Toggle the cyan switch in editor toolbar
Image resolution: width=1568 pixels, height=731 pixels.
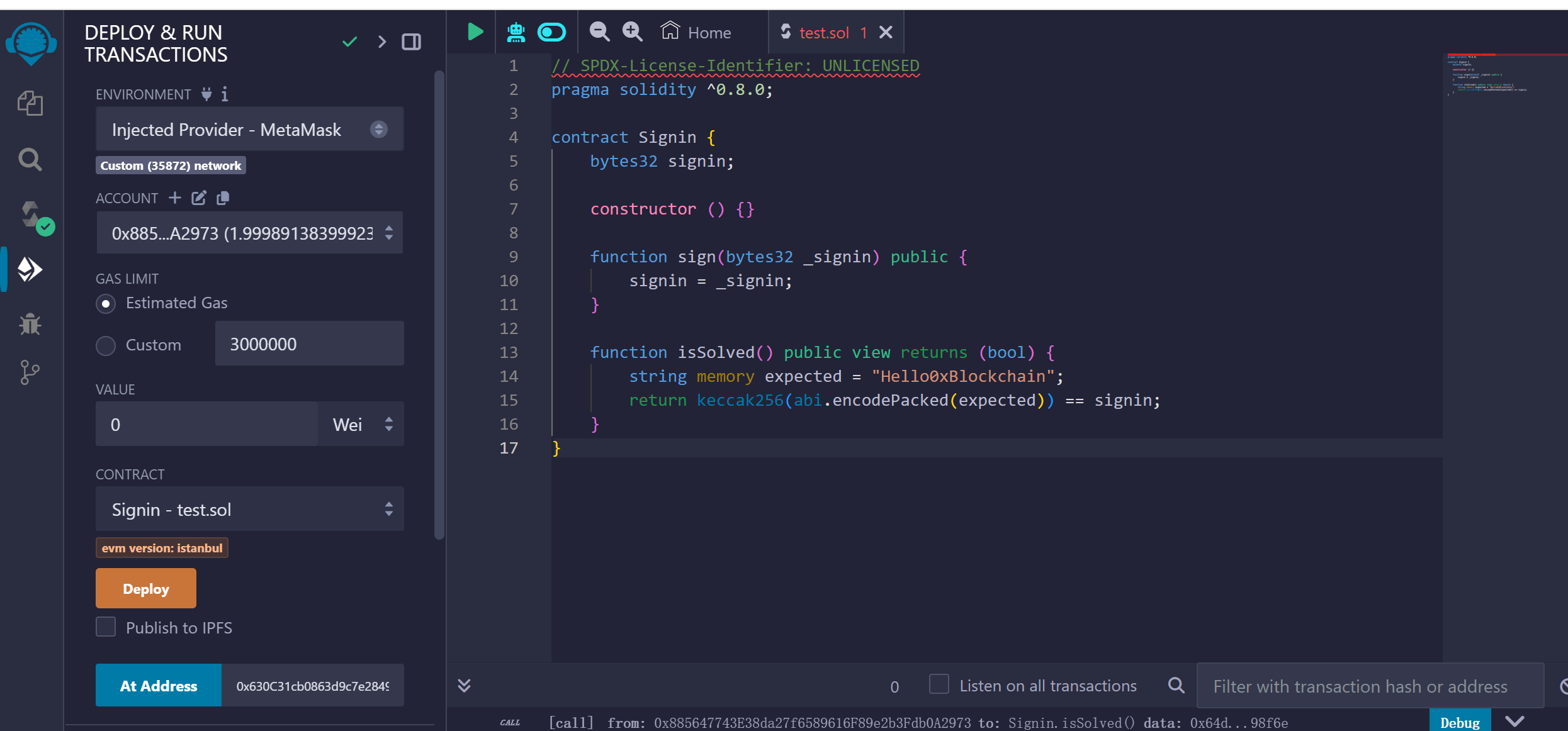552,32
